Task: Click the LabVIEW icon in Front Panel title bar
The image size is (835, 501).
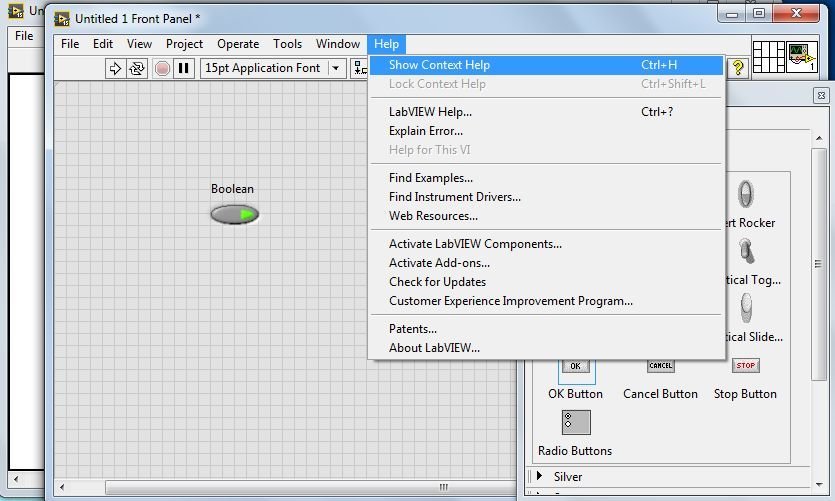Action: (x=62, y=19)
